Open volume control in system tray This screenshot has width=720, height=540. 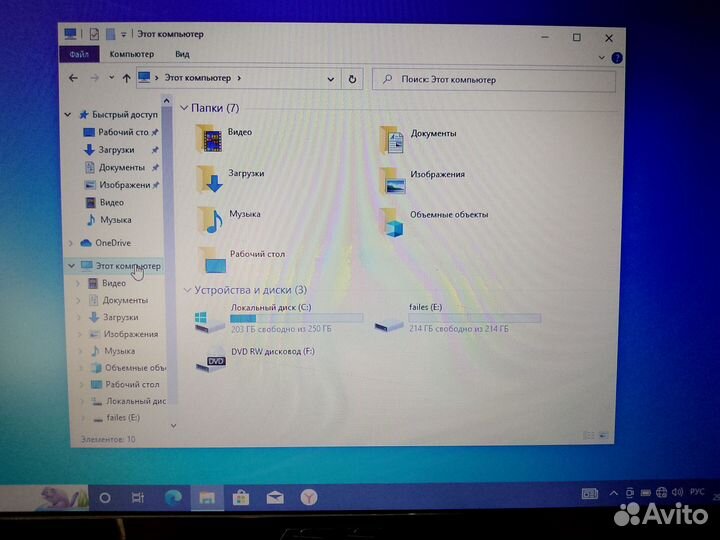677,492
